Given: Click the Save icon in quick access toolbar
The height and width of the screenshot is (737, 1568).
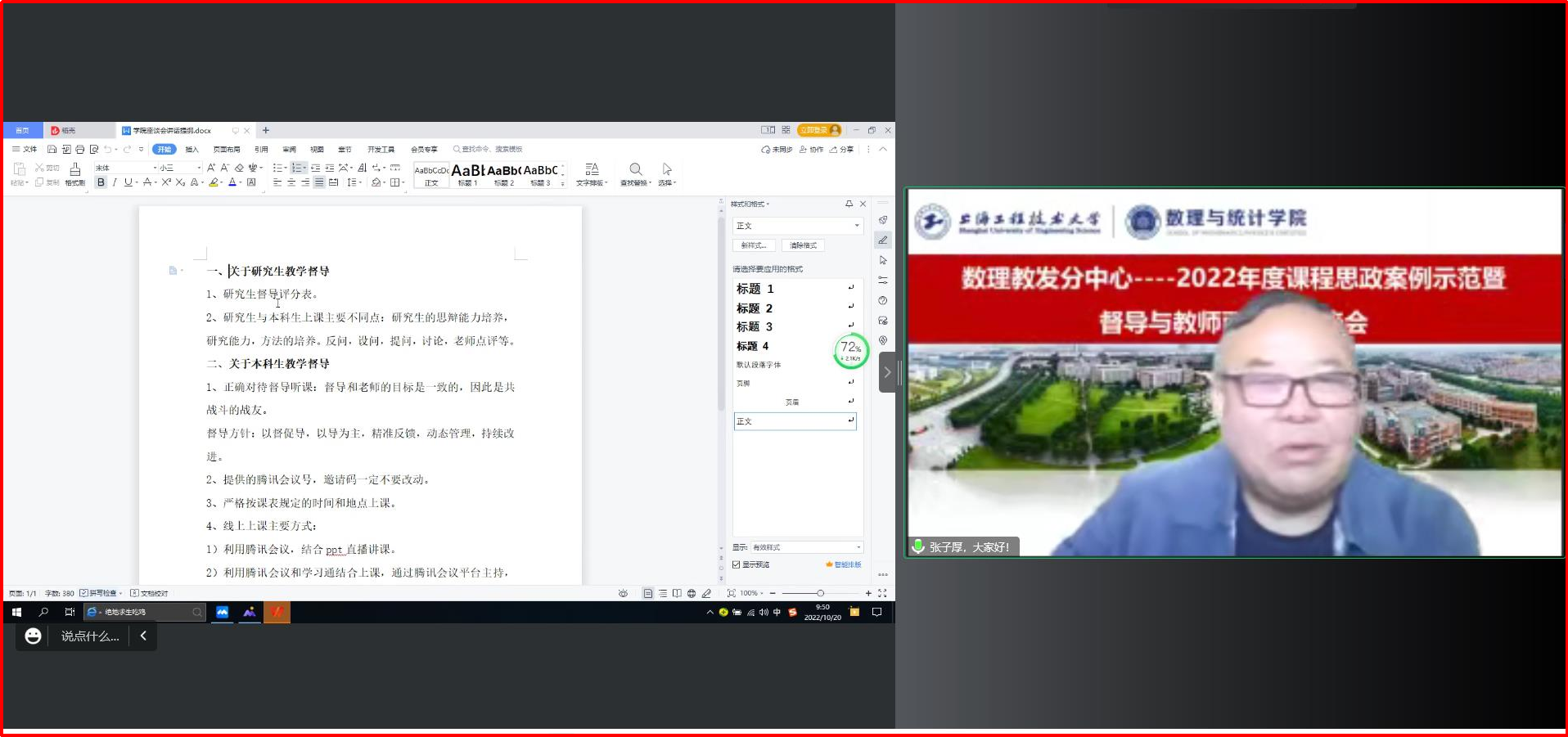Looking at the screenshot, I should [52, 150].
